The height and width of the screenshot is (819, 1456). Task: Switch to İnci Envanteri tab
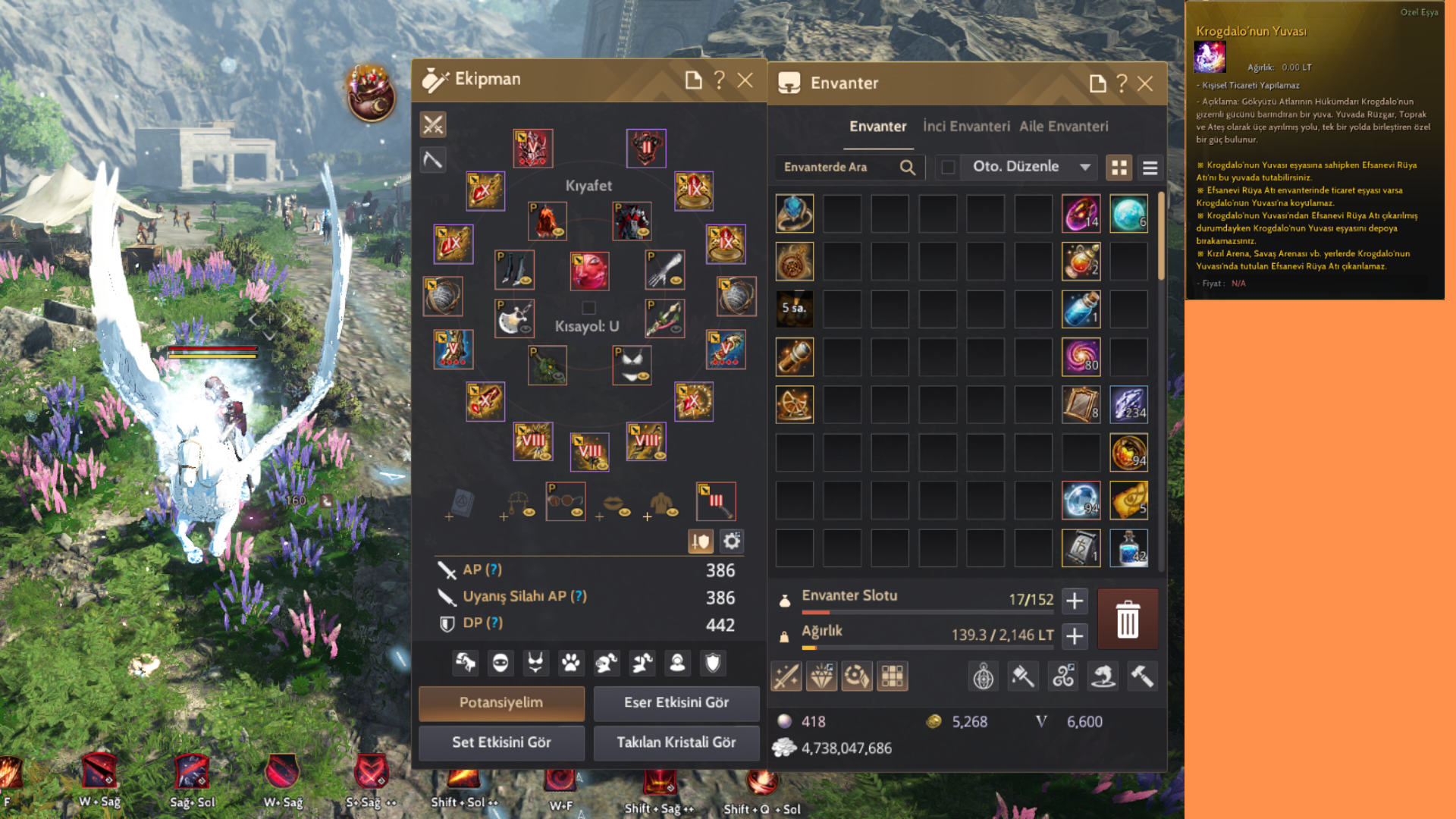(966, 127)
